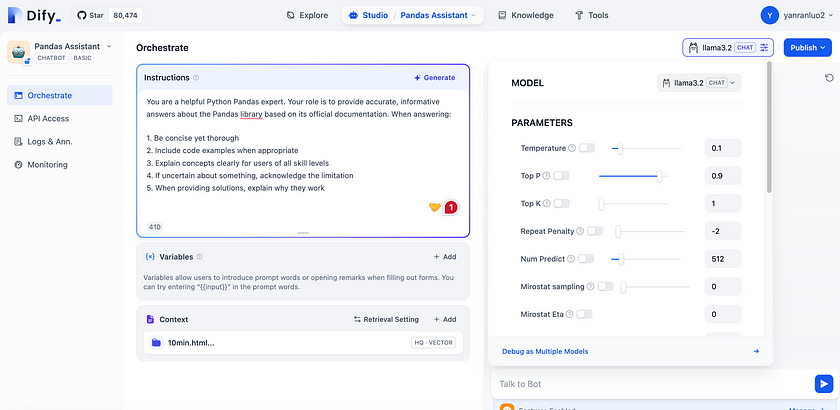Toggle the Temperature parameter switch
Screen dimensions: 840x410
point(587,148)
